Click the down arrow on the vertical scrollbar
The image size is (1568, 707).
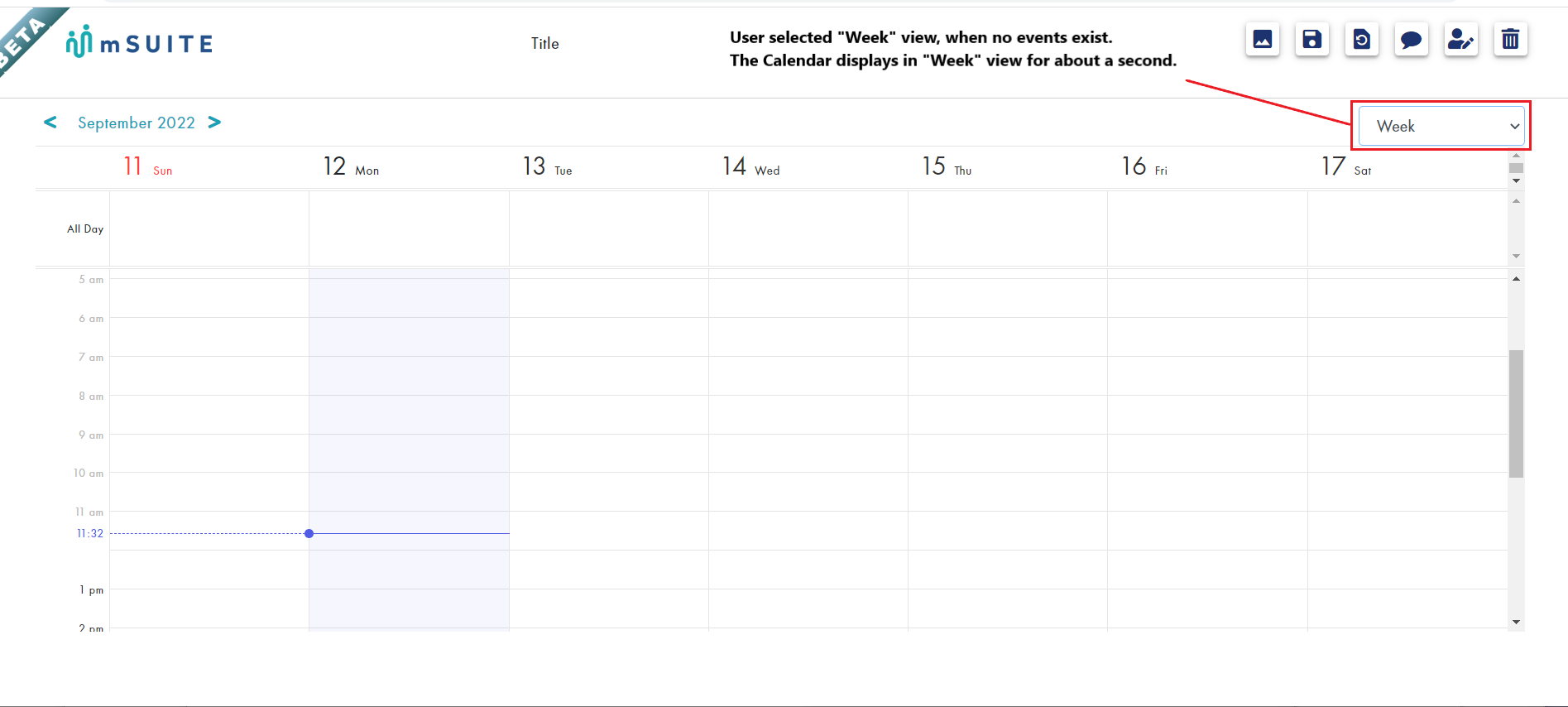[1516, 621]
